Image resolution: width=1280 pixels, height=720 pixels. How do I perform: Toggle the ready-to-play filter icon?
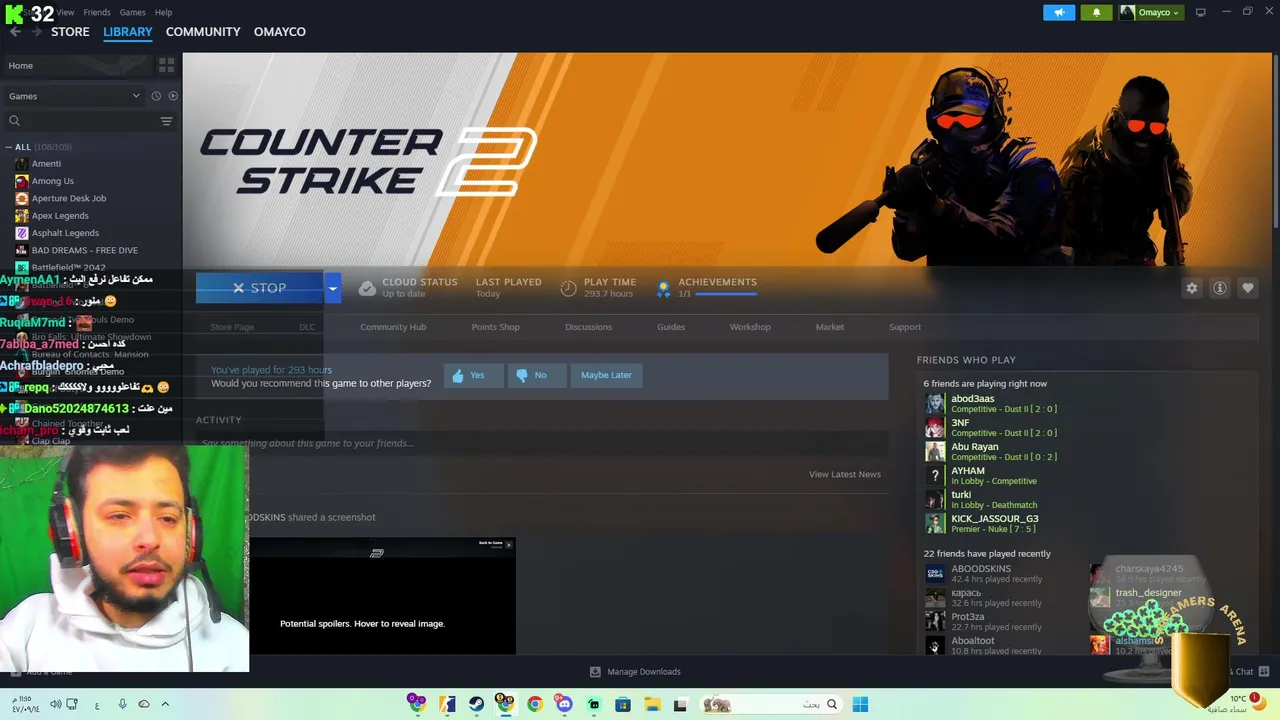coord(173,96)
